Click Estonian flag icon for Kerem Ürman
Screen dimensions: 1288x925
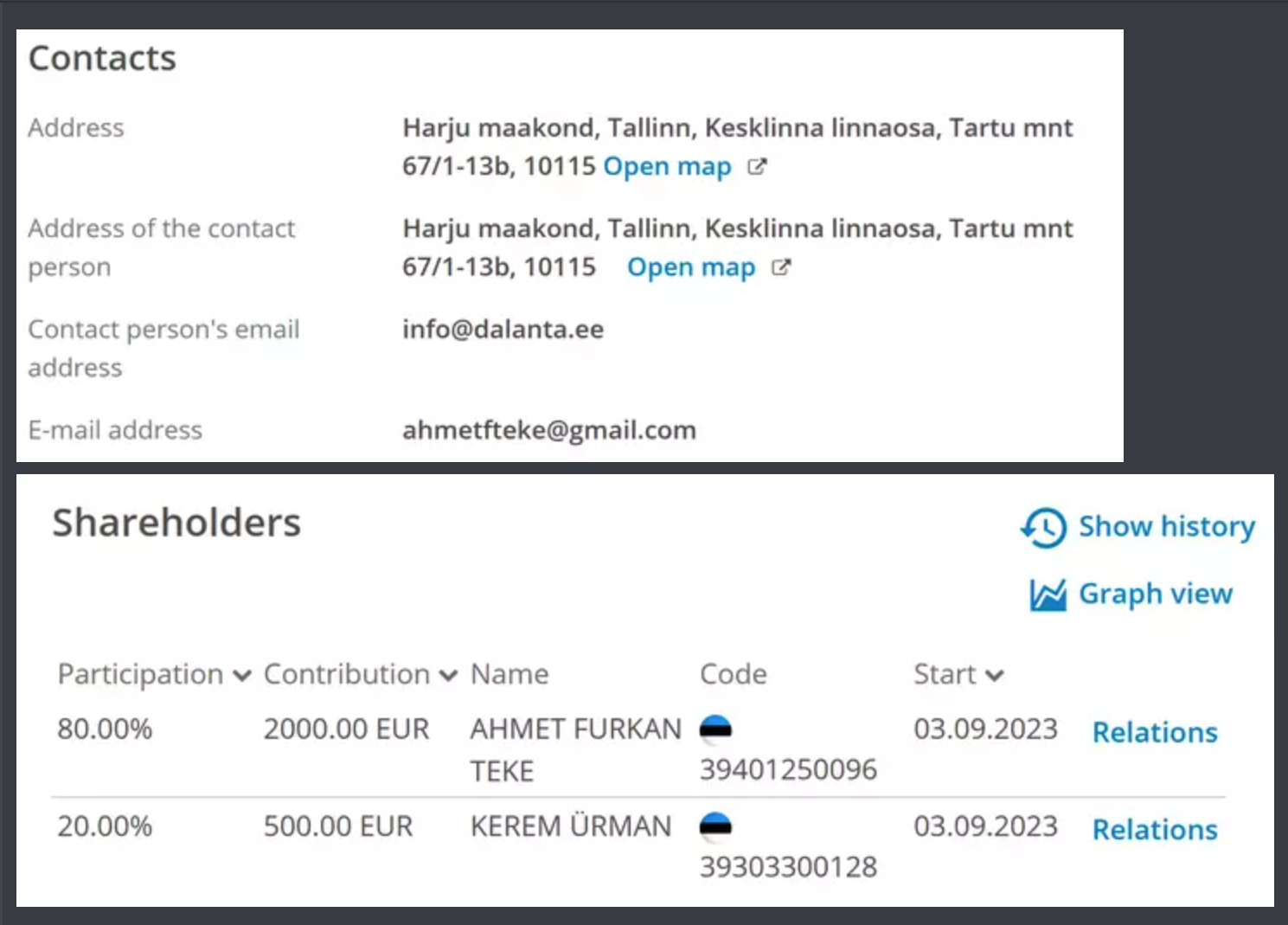tap(715, 827)
